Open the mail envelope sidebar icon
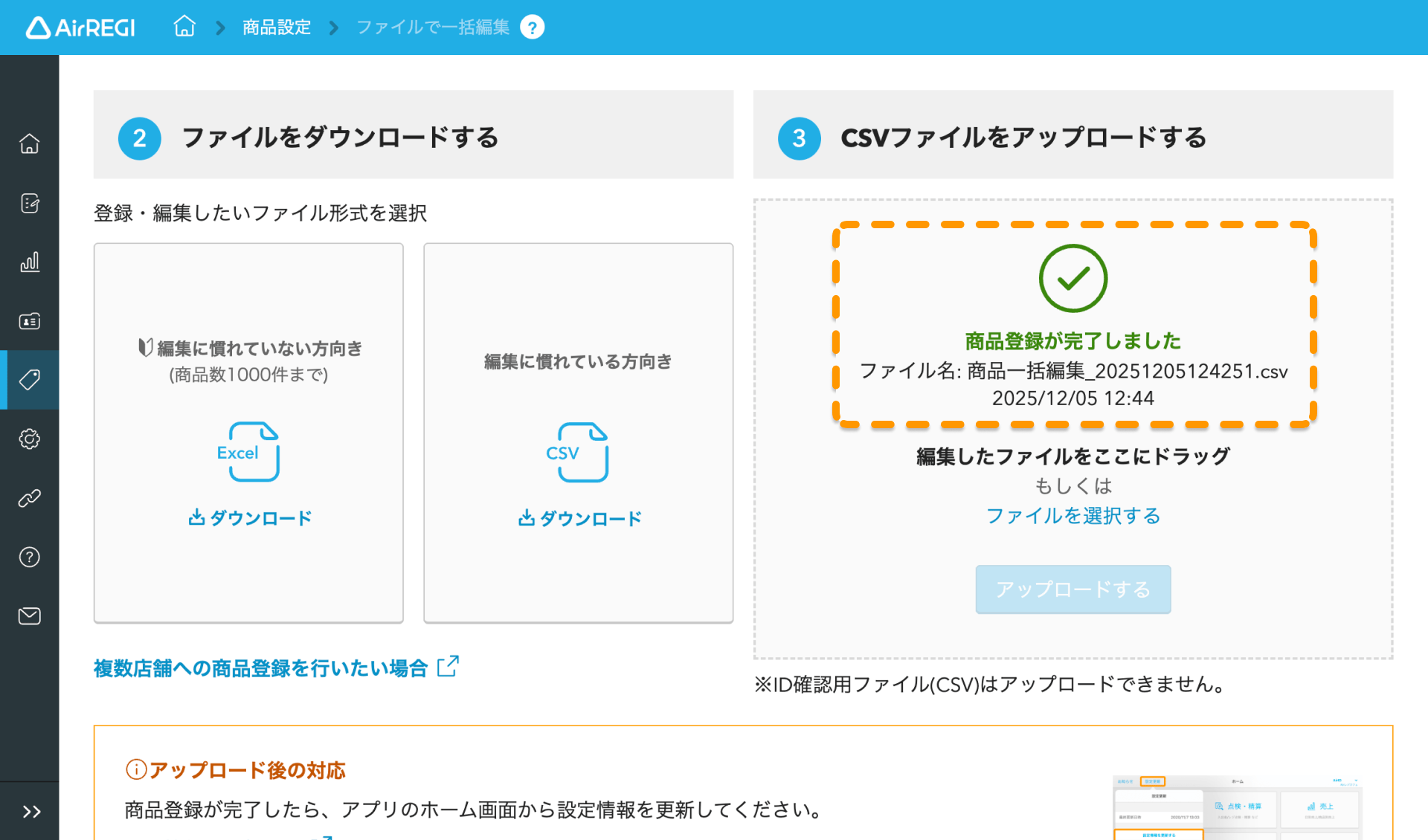 pos(30,616)
